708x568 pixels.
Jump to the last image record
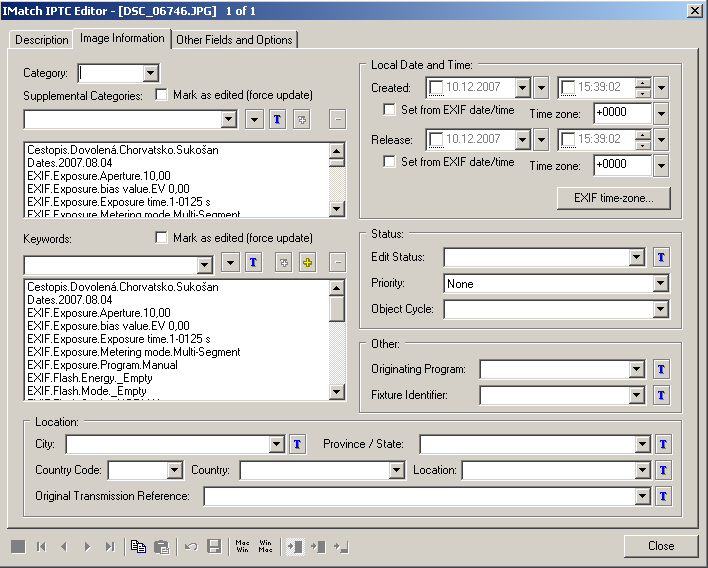[x=110, y=547]
